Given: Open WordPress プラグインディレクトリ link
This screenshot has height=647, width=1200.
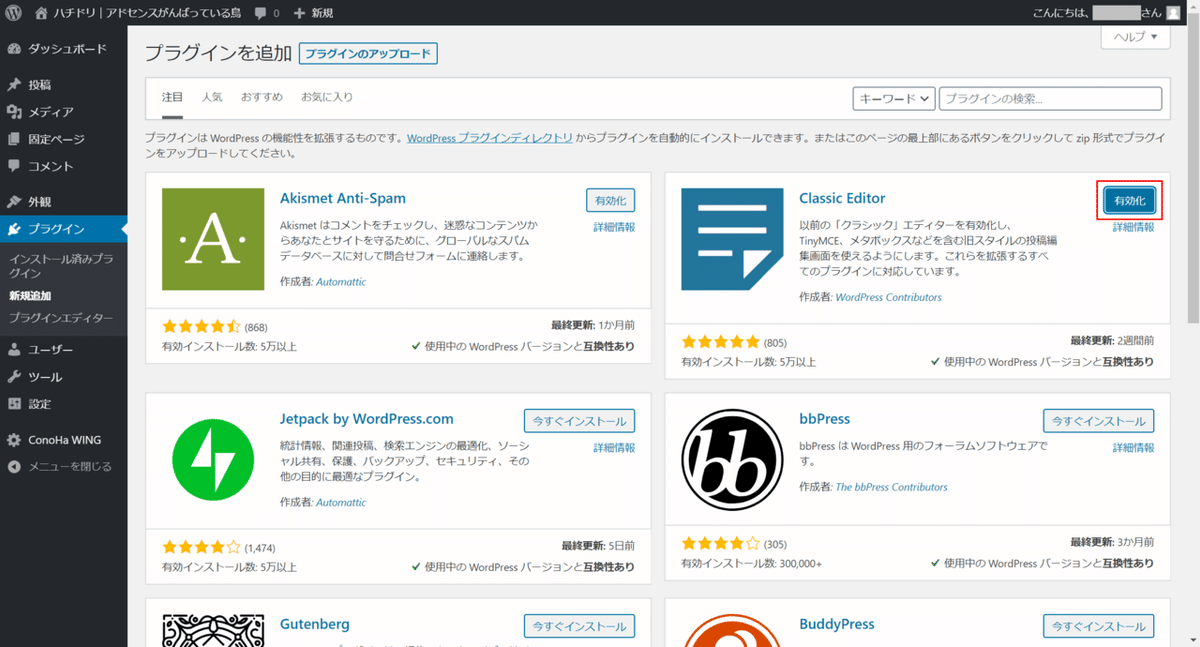Looking at the screenshot, I should pyautogui.click(x=489, y=138).
